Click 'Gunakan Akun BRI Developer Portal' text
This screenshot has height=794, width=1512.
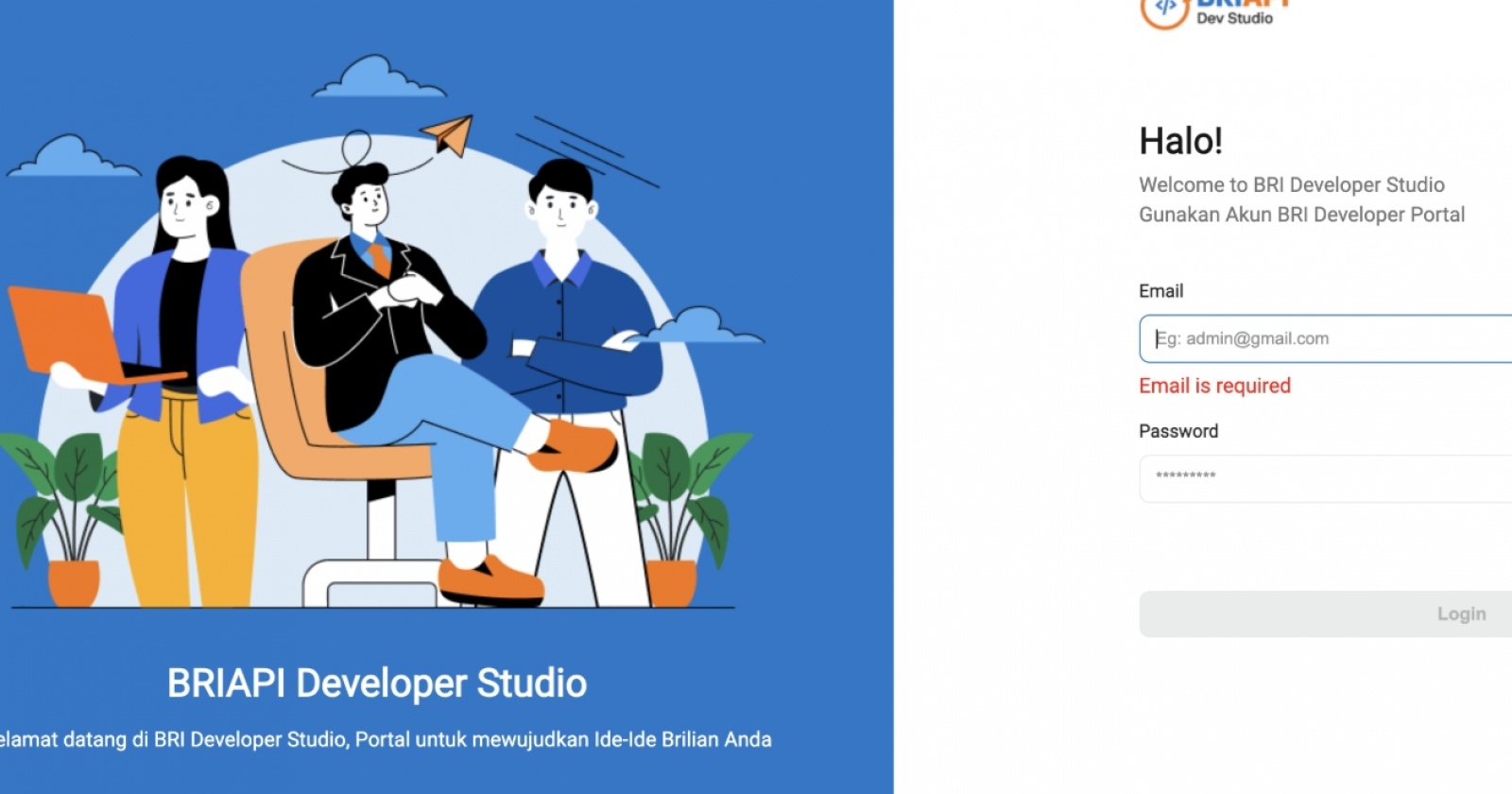pyautogui.click(x=1302, y=215)
